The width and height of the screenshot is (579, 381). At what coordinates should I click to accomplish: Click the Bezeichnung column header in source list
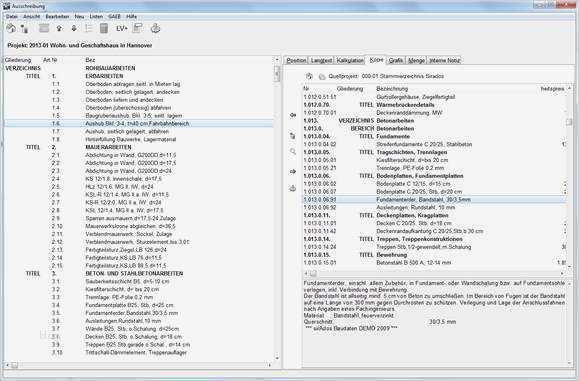(392, 89)
